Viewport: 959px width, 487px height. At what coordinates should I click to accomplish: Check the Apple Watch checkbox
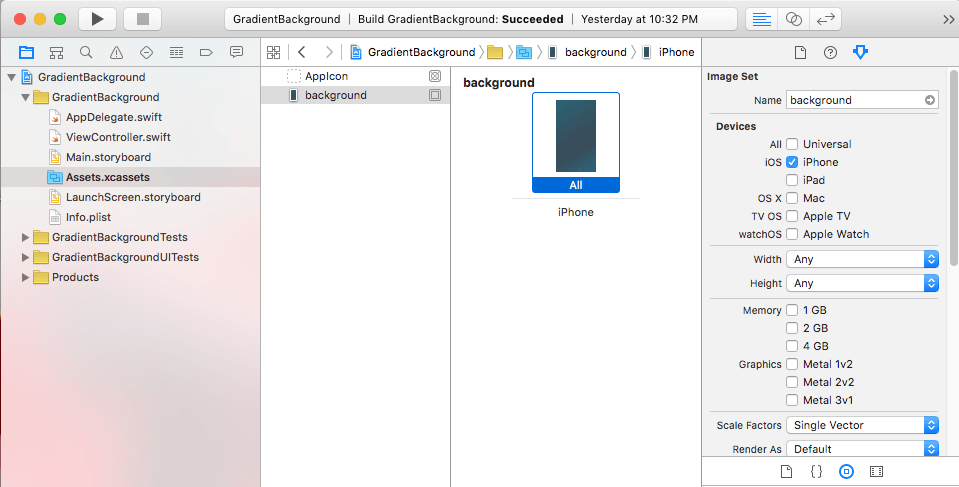click(x=792, y=234)
